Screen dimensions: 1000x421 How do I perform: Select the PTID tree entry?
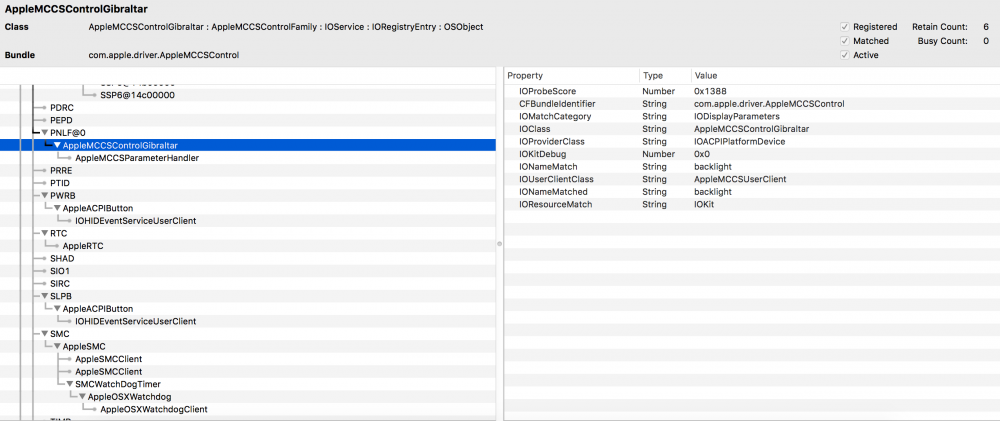coord(60,183)
